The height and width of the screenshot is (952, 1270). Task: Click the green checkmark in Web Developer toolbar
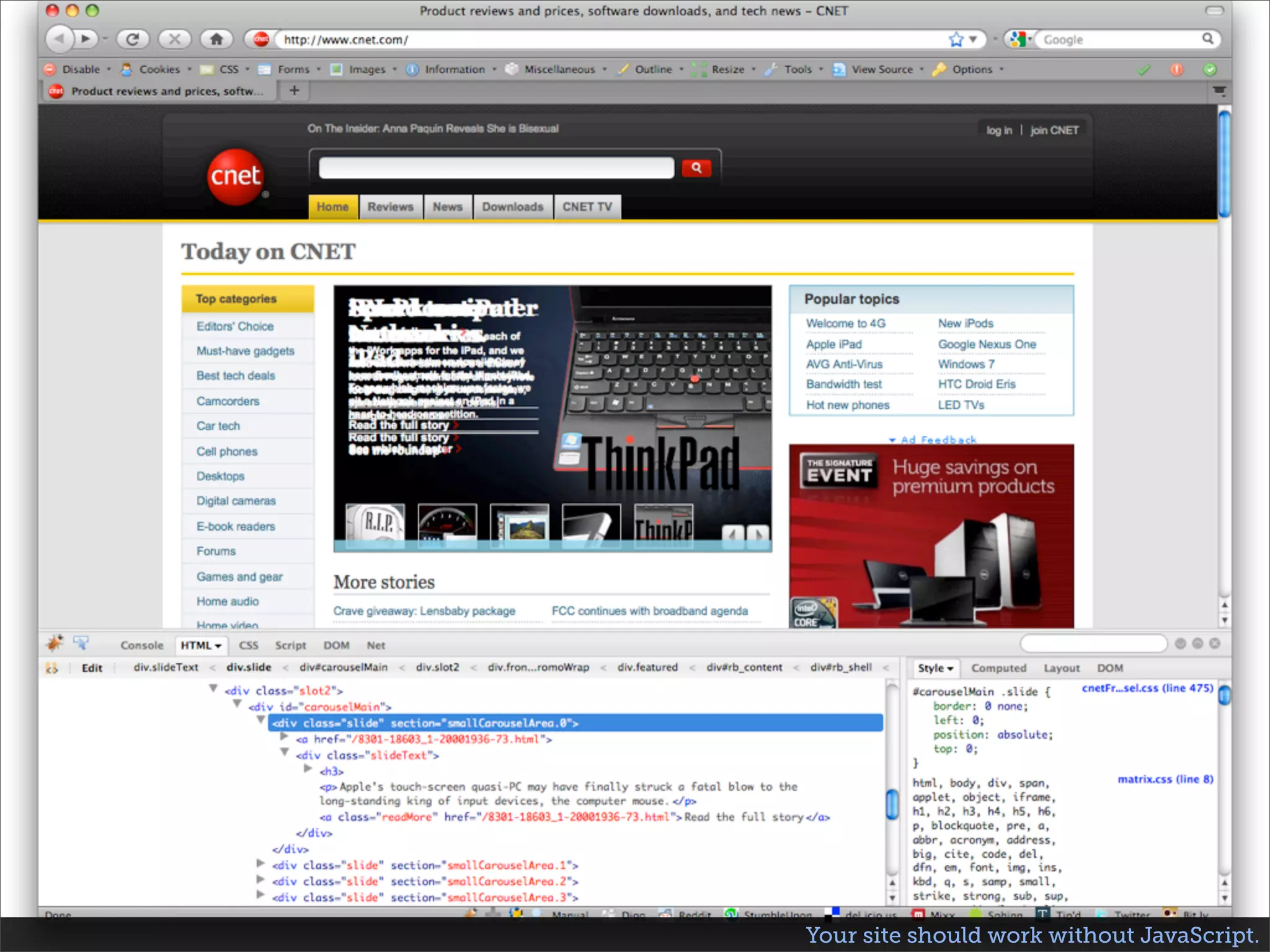(1144, 69)
